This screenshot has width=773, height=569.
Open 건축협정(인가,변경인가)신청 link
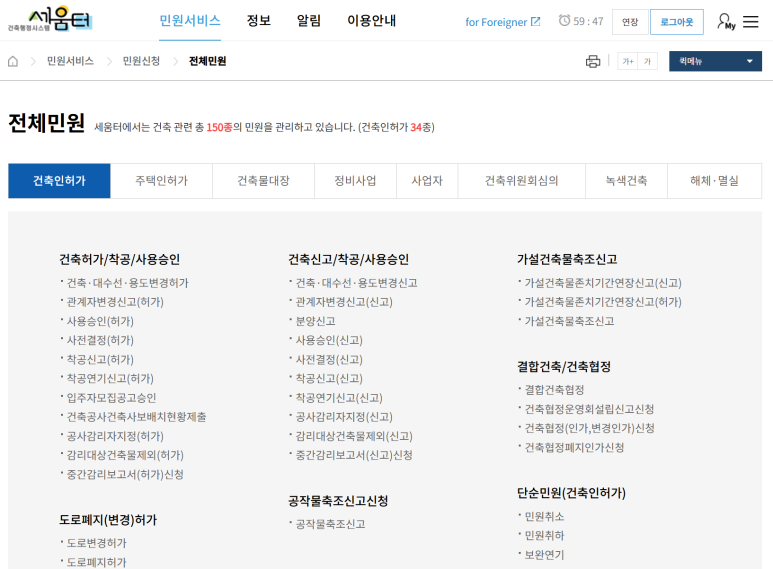click(x=589, y=428)
